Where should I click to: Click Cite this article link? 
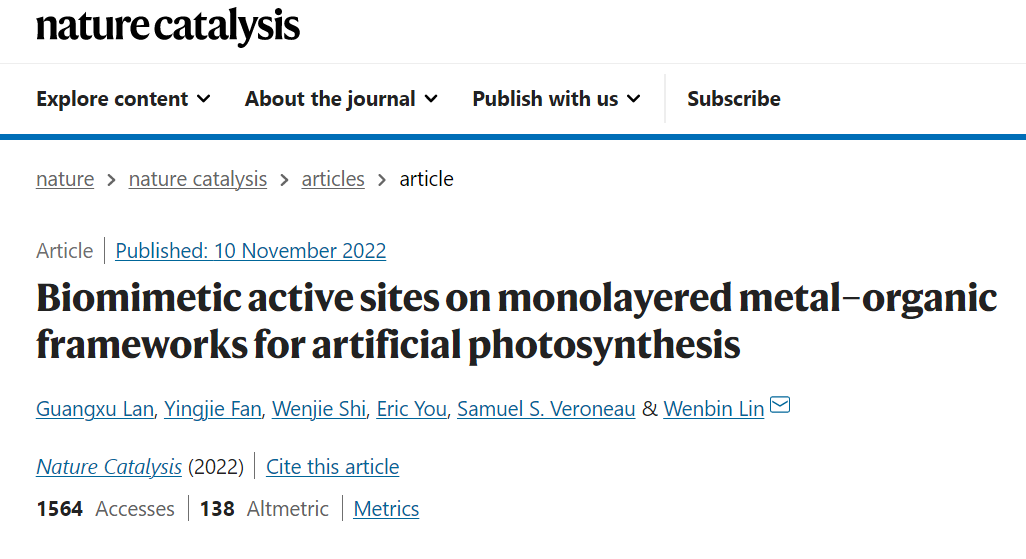coord(332,467)
